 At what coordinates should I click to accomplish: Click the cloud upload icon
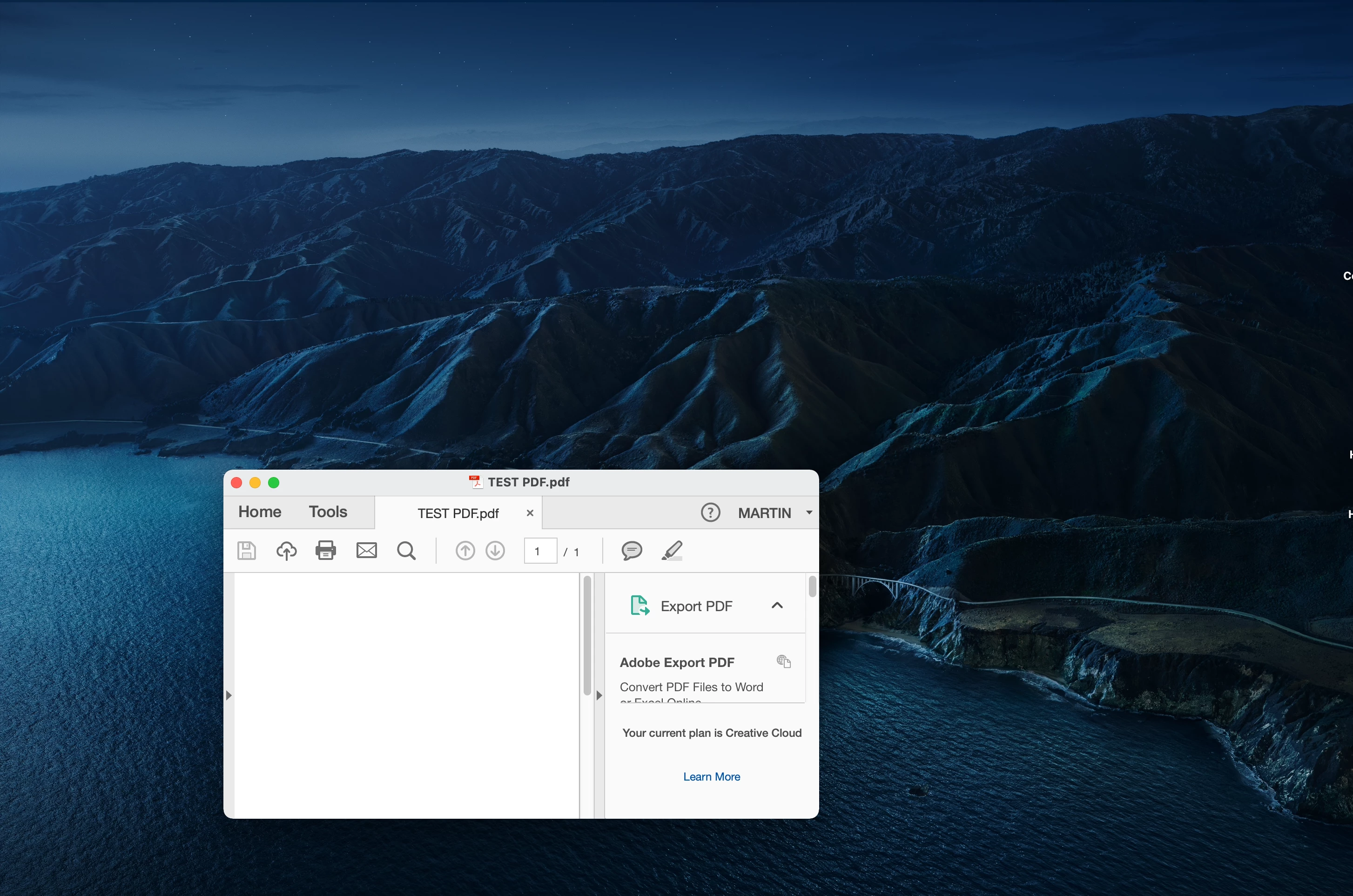pyautogui.click(x=286, y=551)
